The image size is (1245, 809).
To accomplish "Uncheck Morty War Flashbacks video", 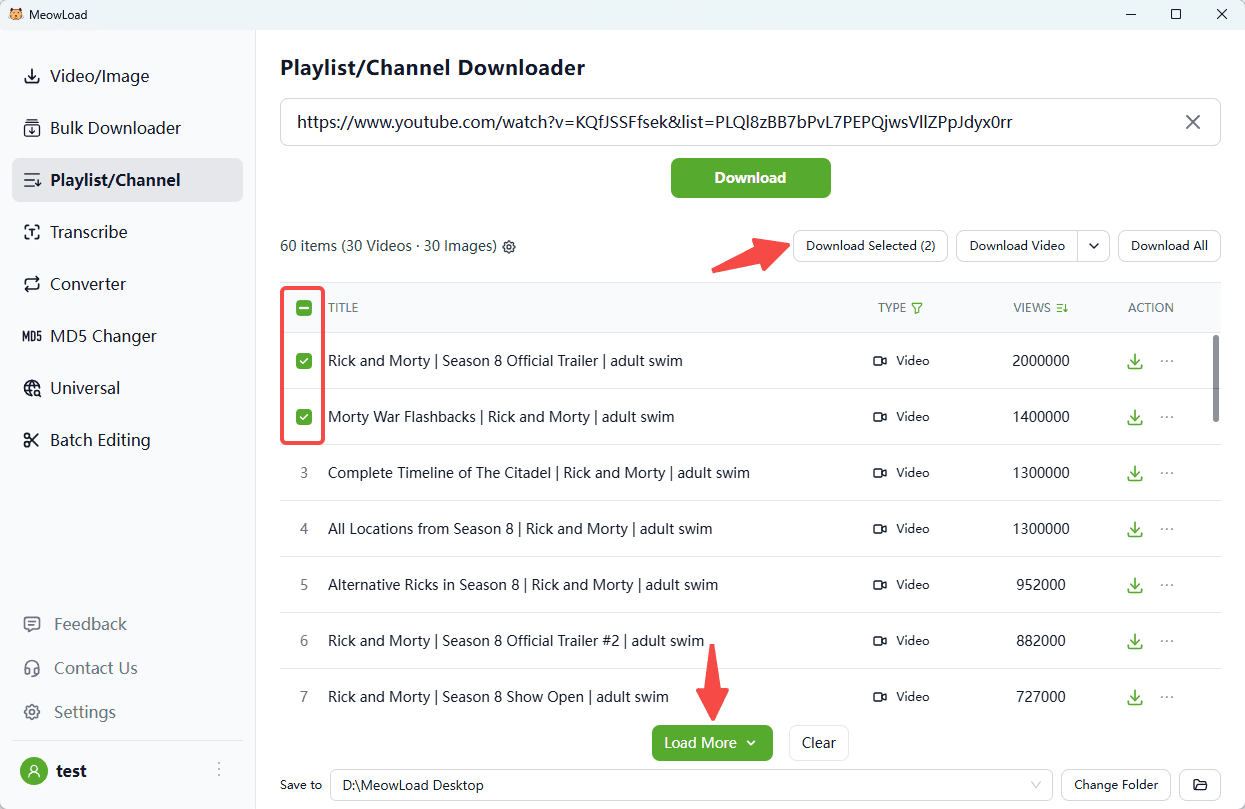I will coord(304,417).
